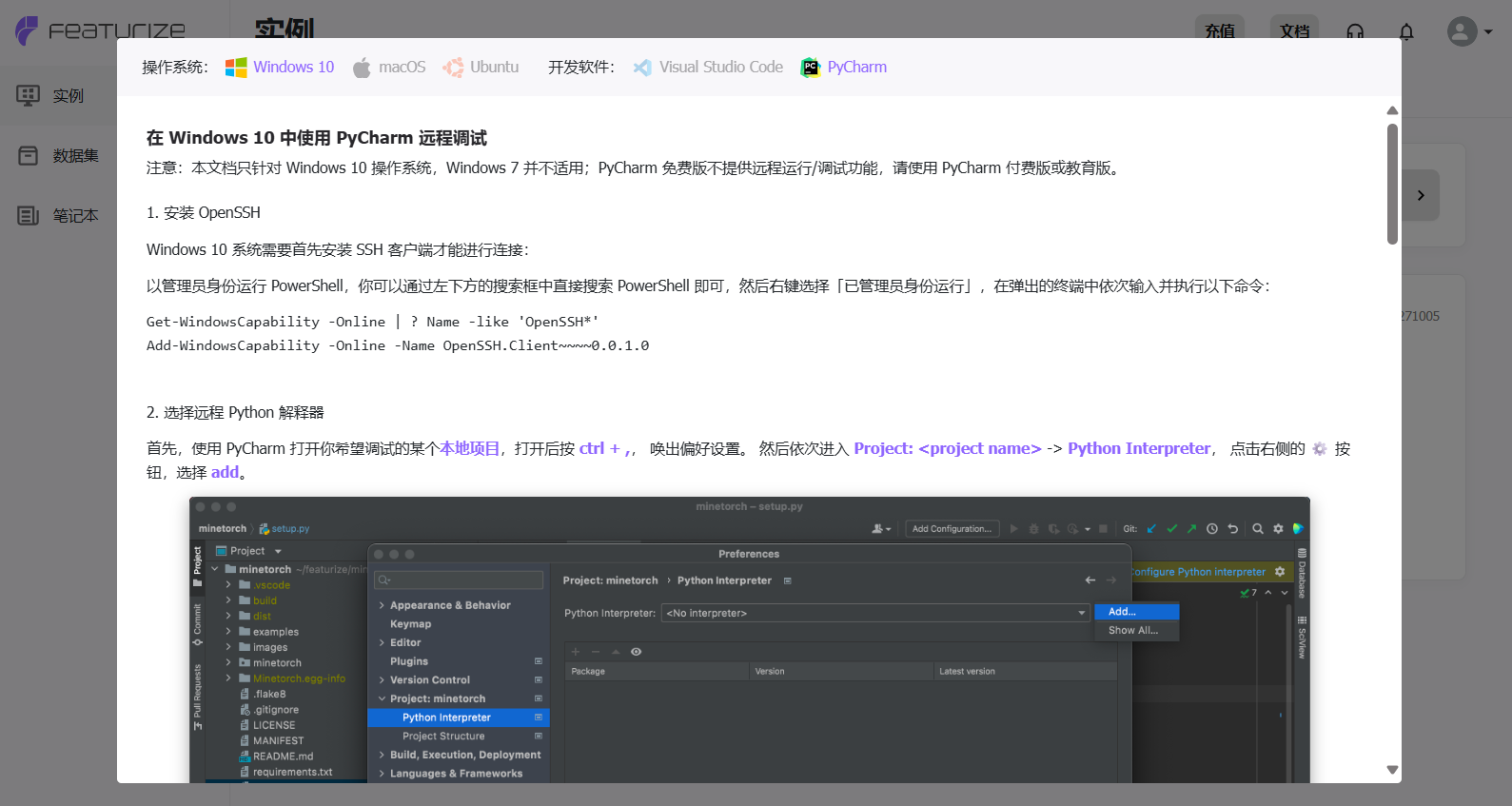
Task: Open the headset support icon
Action: [1355, 31]
